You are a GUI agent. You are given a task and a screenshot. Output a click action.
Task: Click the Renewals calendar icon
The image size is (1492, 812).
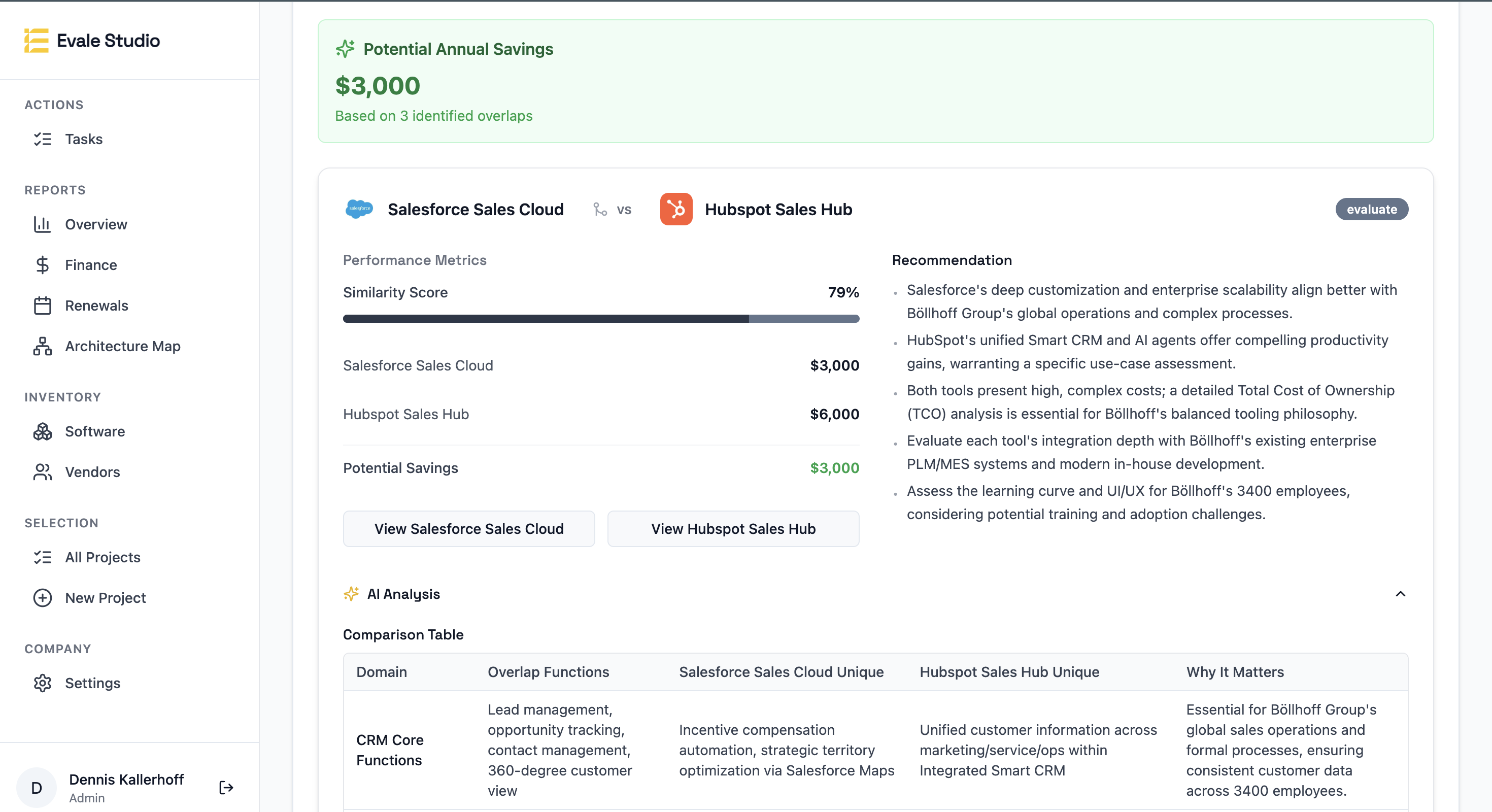pyautogui.click(x=42, y=305)
